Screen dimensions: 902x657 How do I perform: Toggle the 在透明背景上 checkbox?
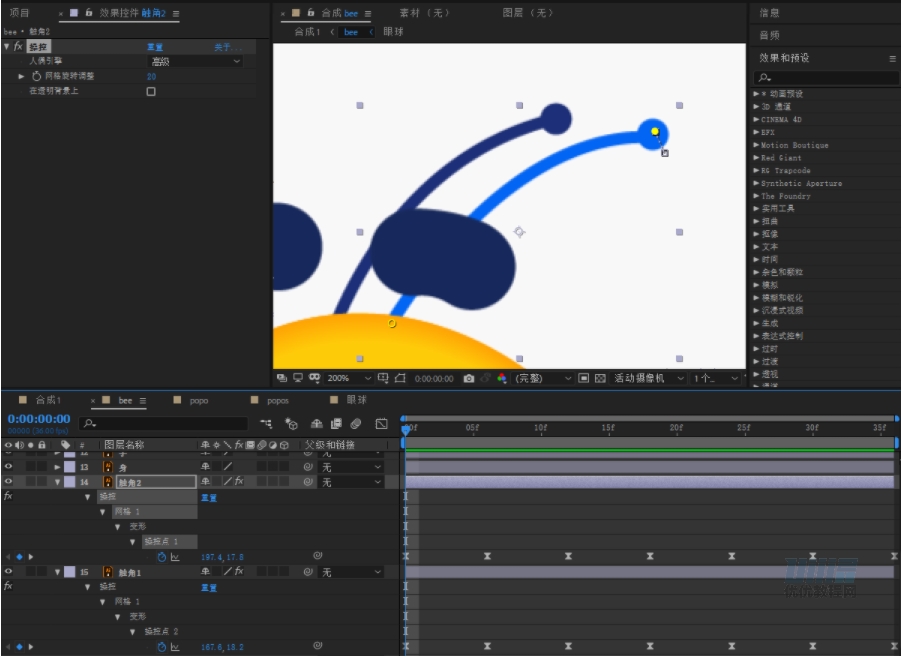(151, 91)
